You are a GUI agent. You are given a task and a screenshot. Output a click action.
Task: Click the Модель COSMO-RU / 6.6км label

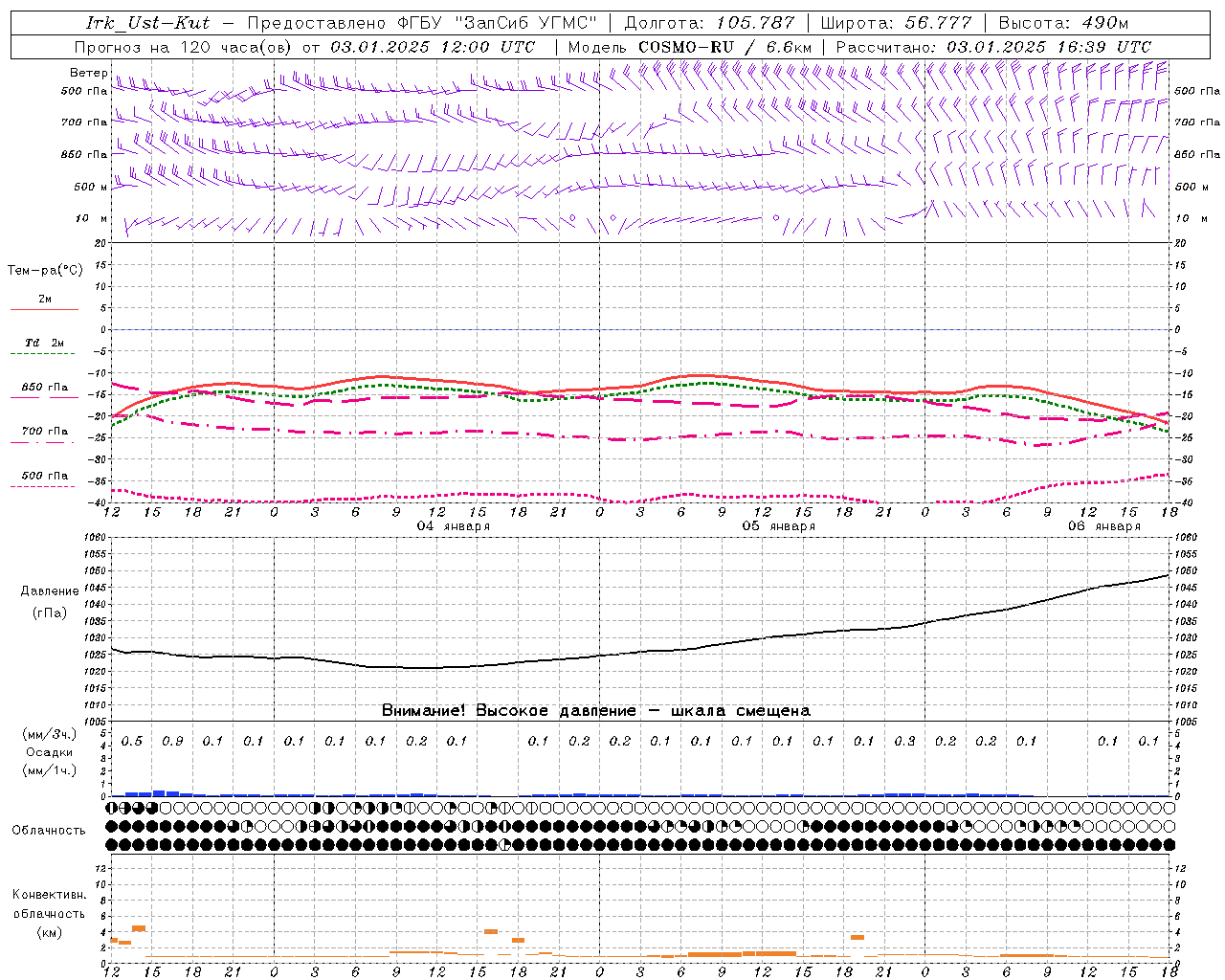coord(689,47)
